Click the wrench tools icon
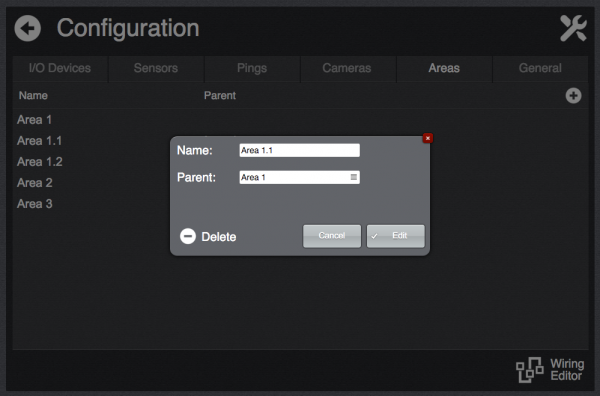 [x=573, y=28]
